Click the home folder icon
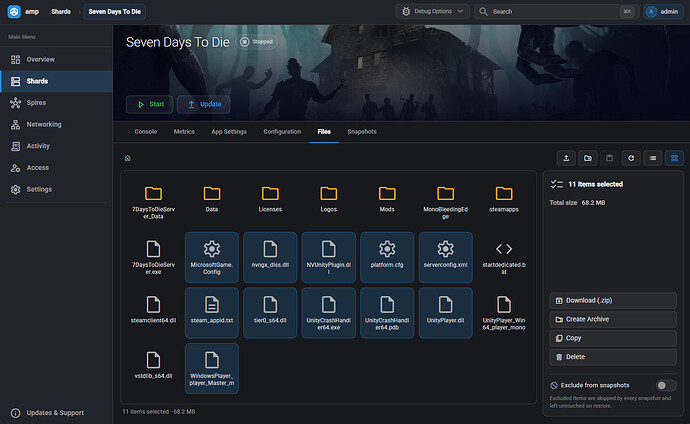 coord(128,158)
